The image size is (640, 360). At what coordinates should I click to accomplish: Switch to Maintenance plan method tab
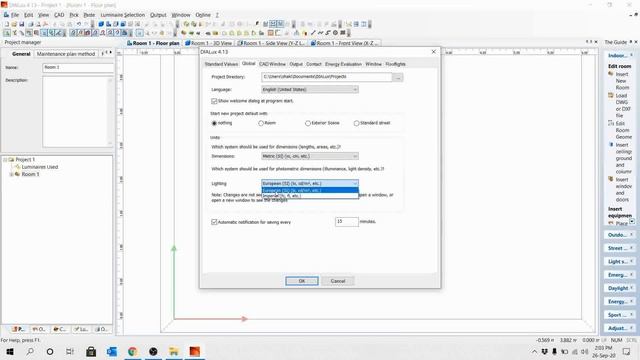(x=66, y=54)
